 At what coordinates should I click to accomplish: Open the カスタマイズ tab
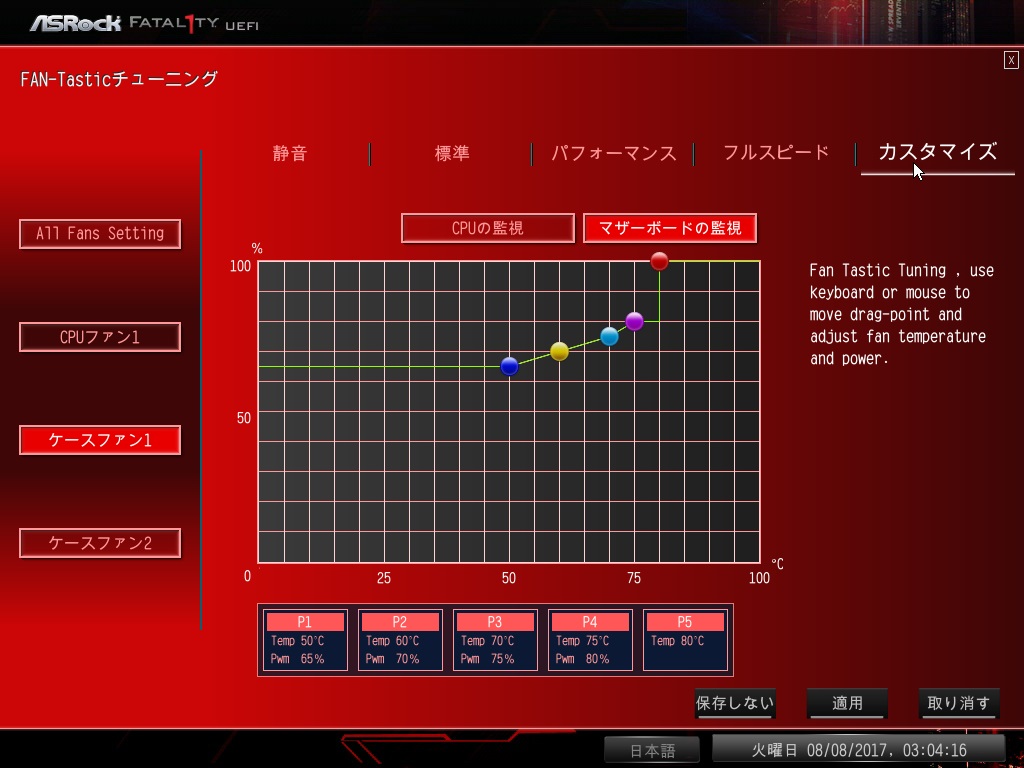(x=937, y=152)
